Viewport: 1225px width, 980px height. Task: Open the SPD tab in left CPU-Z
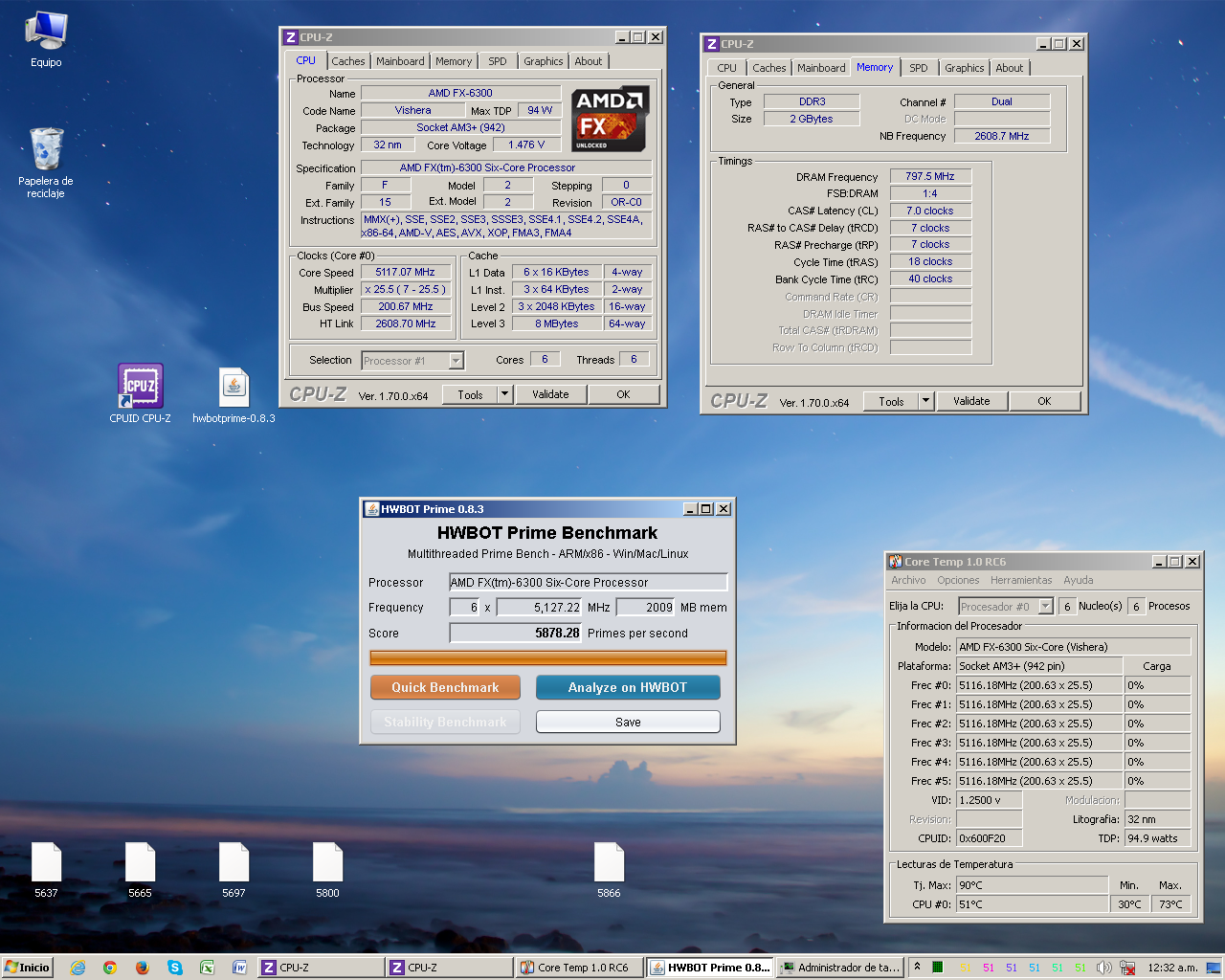[x=498, y=61]
